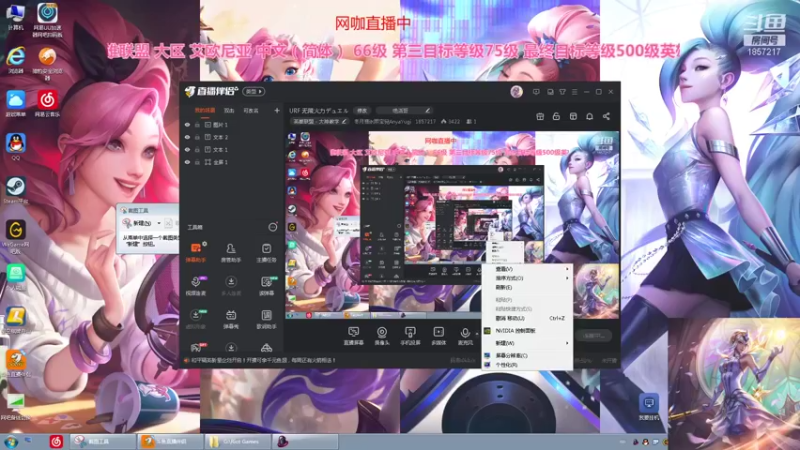Screen dimensions: 800x450
Task: Click the 新建(N) button in 截图工具
Action: 138,223
